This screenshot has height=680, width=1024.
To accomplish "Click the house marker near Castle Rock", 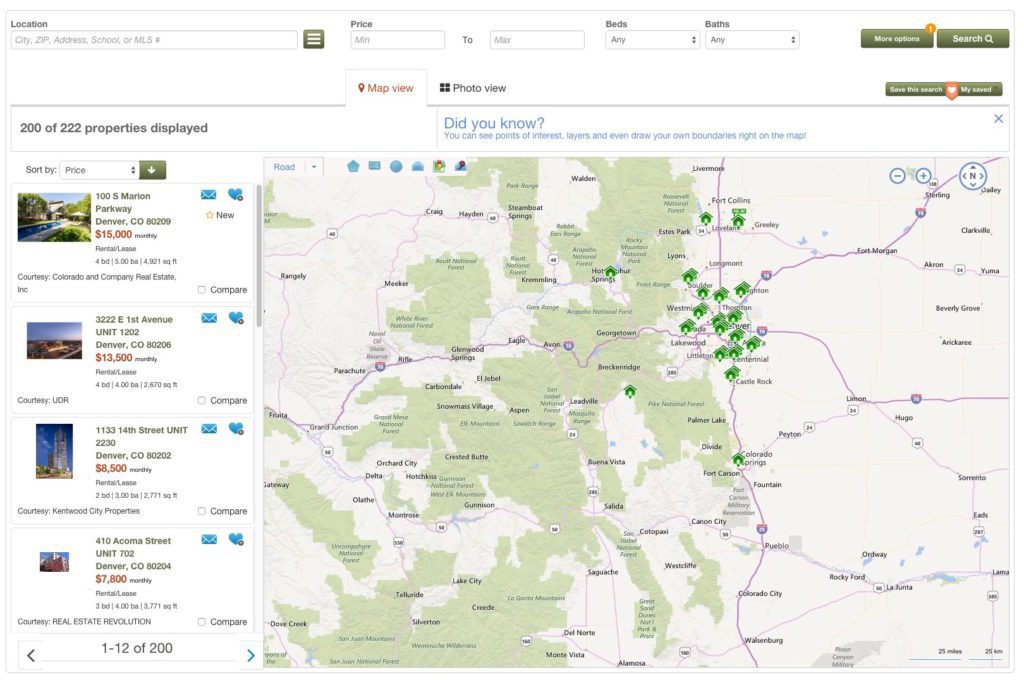I will coord(731,373).
